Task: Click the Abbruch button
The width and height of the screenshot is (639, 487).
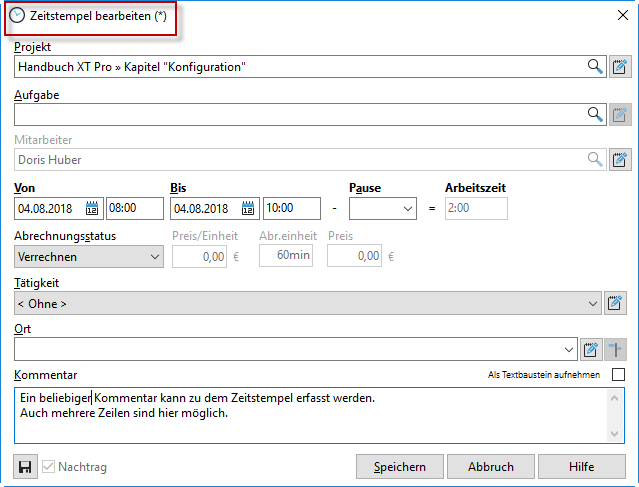Action: coord(489,467)
